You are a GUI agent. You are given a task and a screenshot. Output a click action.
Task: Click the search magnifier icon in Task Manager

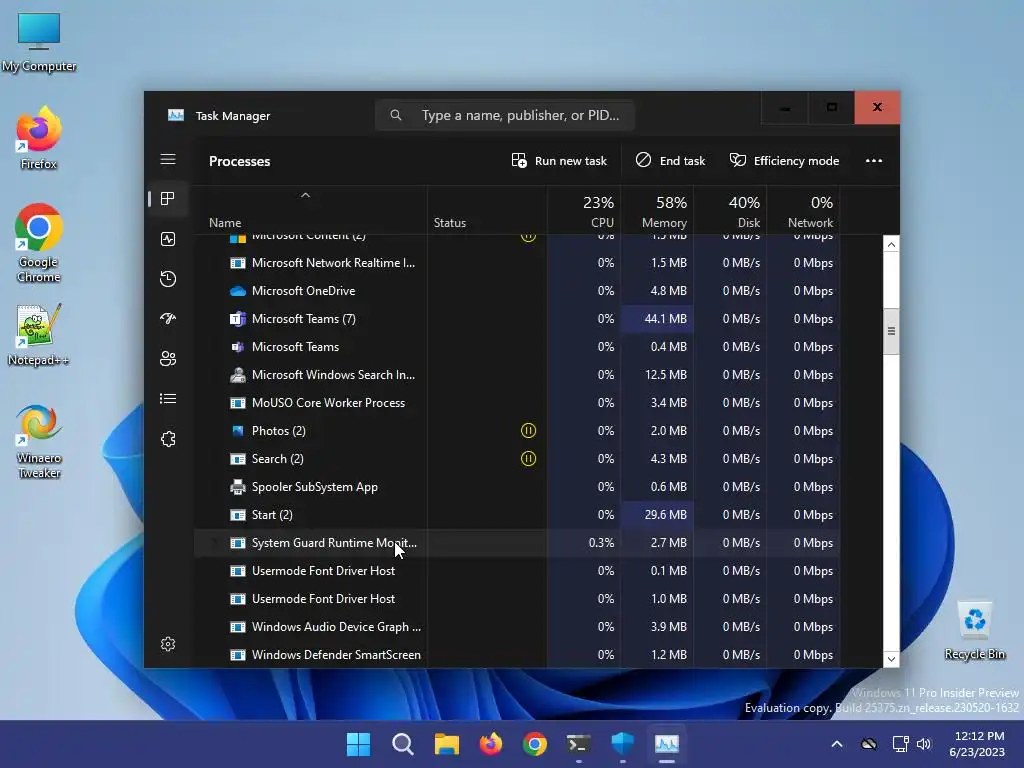pos(396,115)
